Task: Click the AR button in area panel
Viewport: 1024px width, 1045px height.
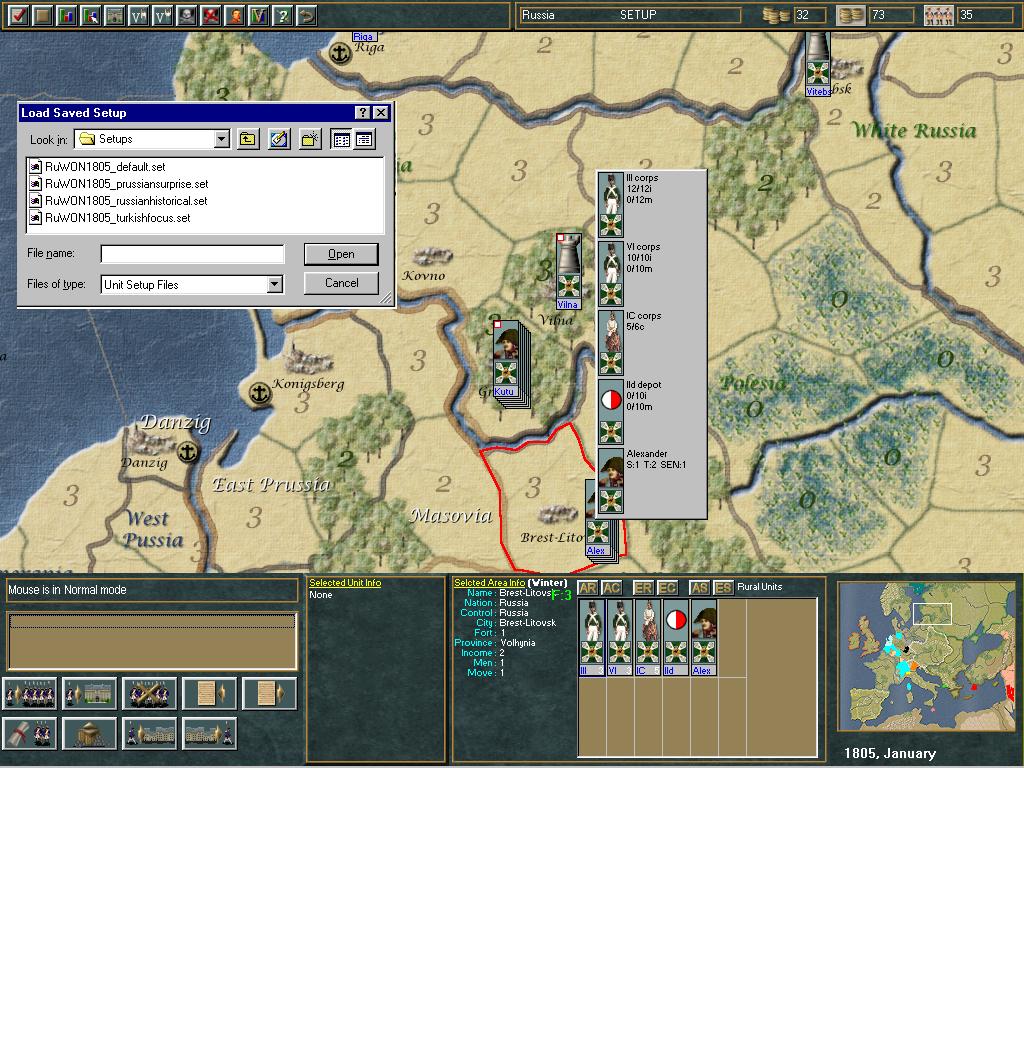Action: (587, 588)
